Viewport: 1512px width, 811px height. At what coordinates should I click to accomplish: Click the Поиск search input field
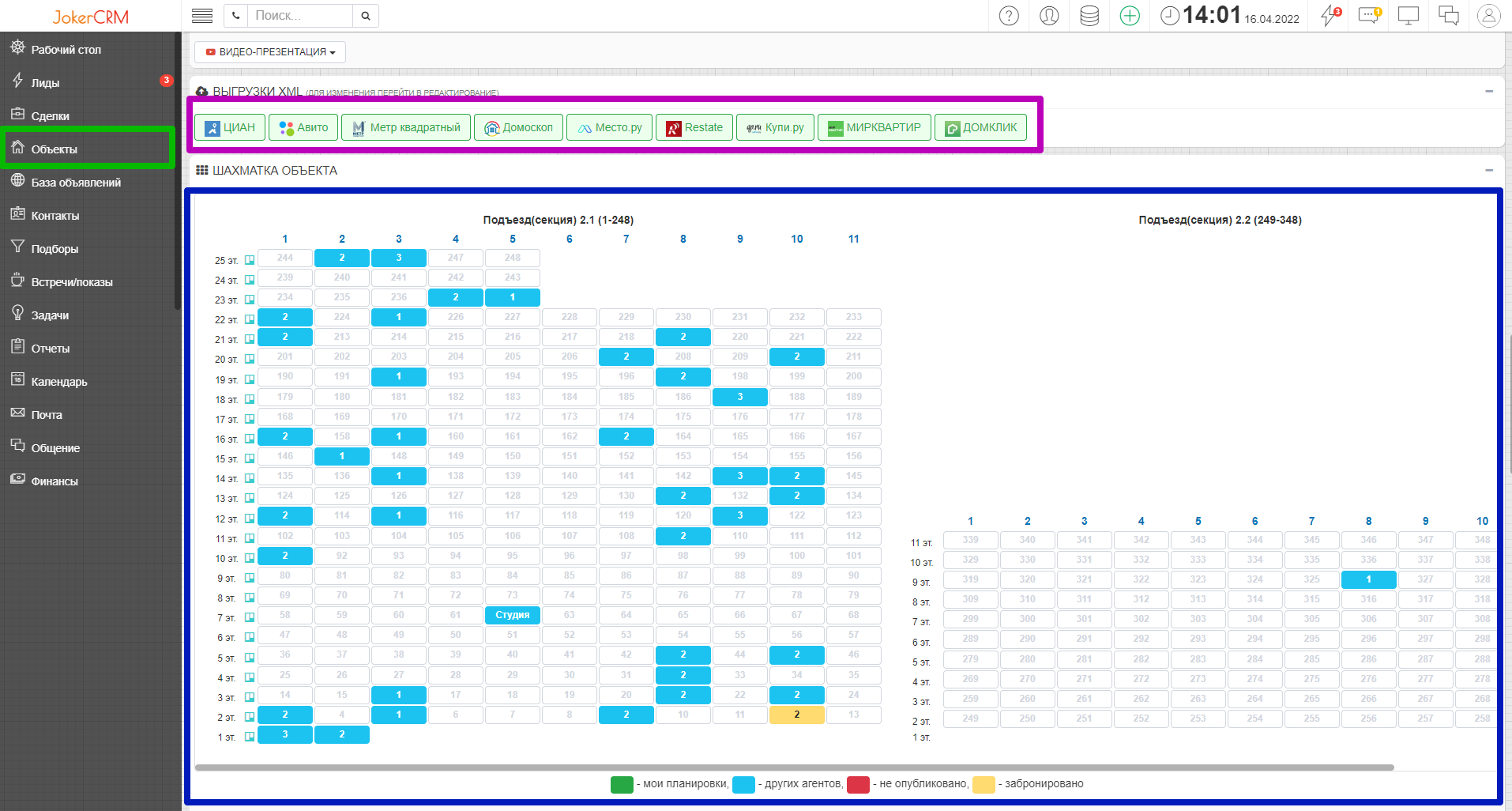point(300,16)
